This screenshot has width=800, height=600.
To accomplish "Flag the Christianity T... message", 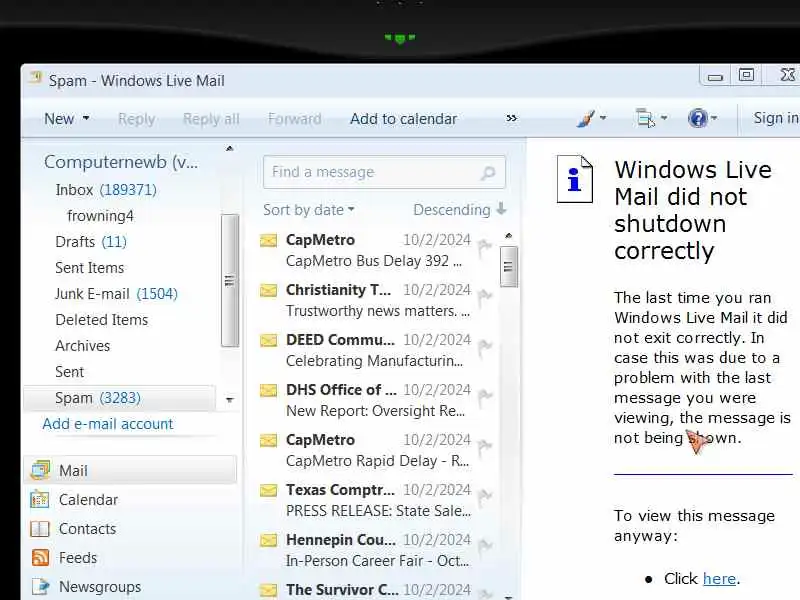I will pos(485,297).
